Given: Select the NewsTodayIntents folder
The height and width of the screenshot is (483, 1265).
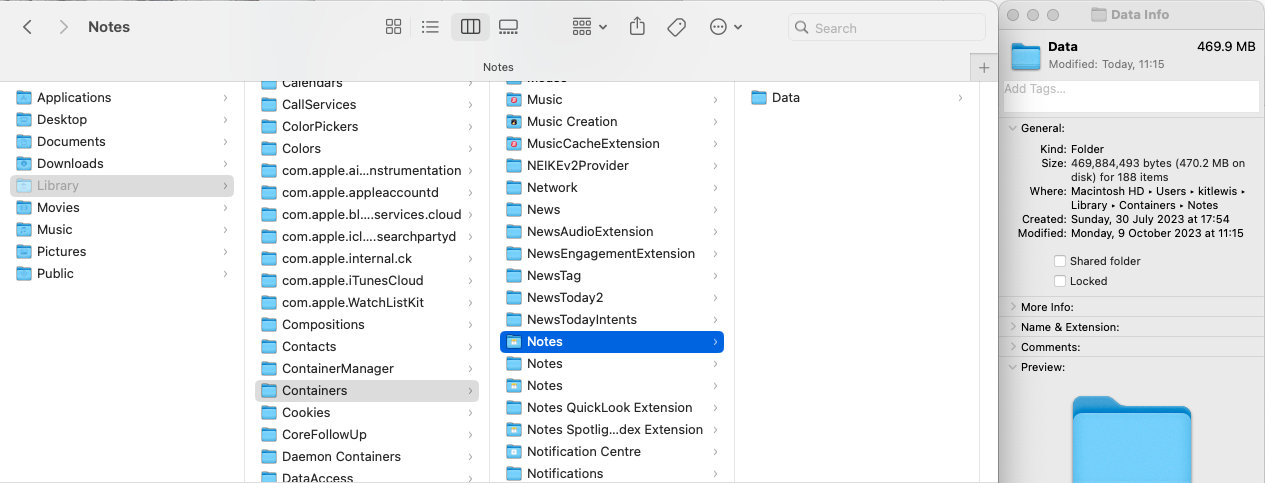Looking at the screenshot, I should [612, 319].
